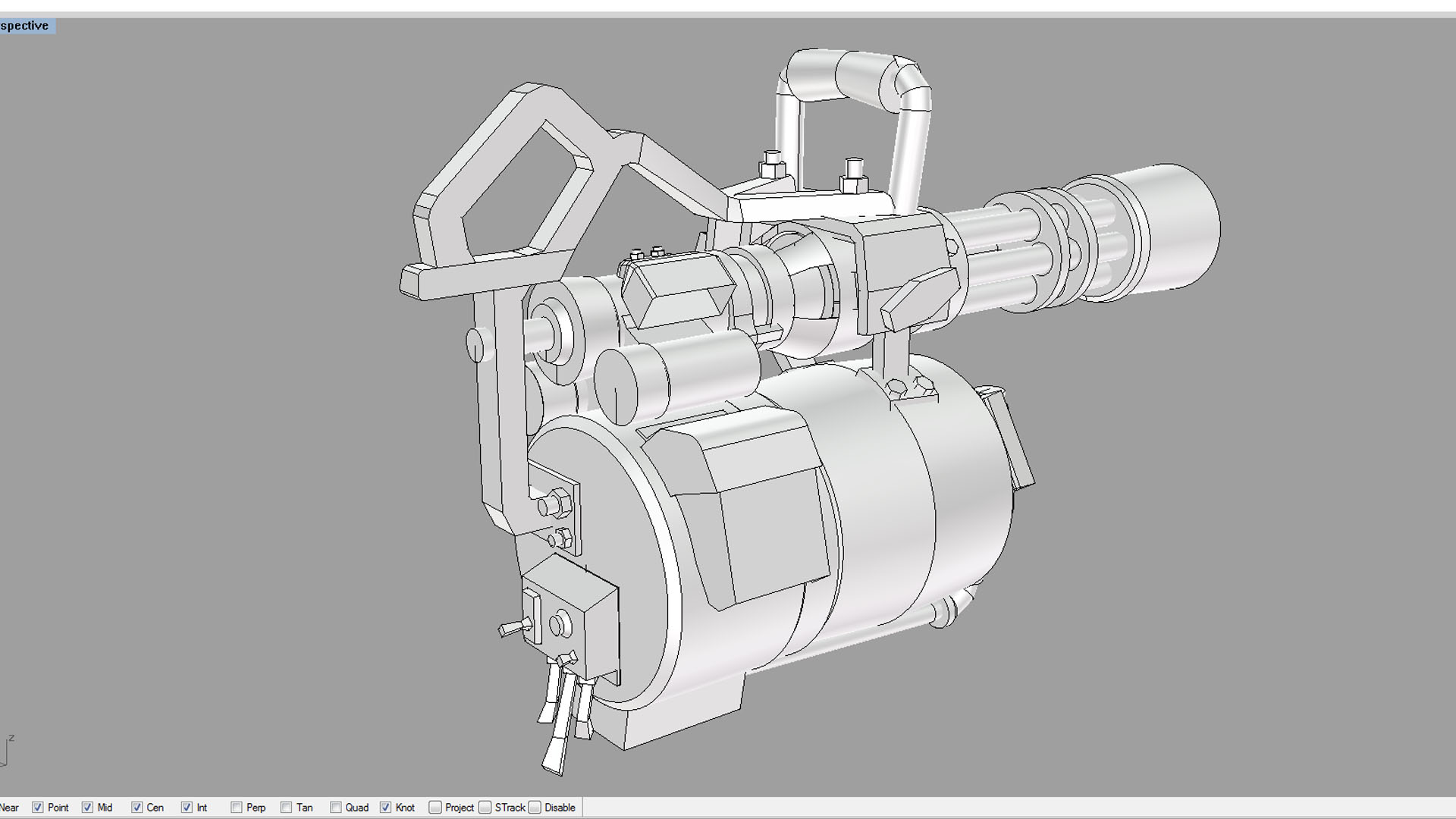Disable the Cen object snap
This screenshot has height=819, width=1456.
tap(136, 808)
